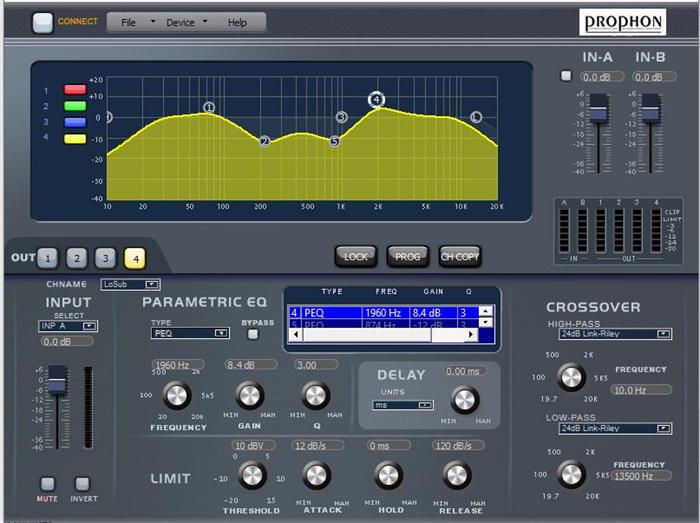
Task: Mute the input channel
Action: pos(47,484)
